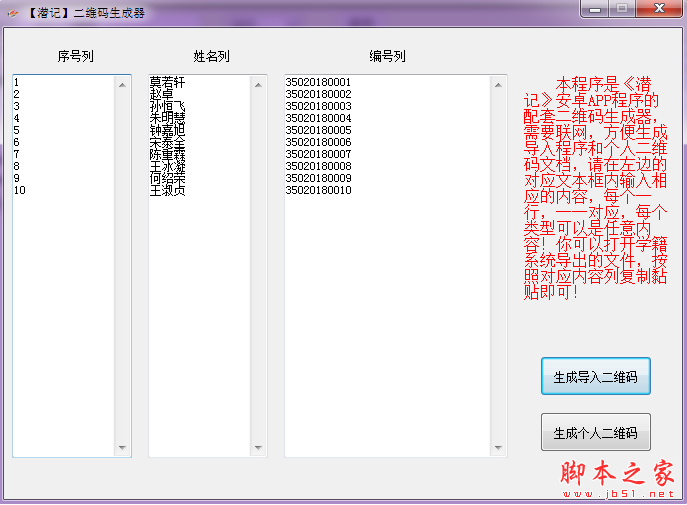Click up arrow of 姓名列 scrollbar
The image size is (687, 505).
pos(258,85)
